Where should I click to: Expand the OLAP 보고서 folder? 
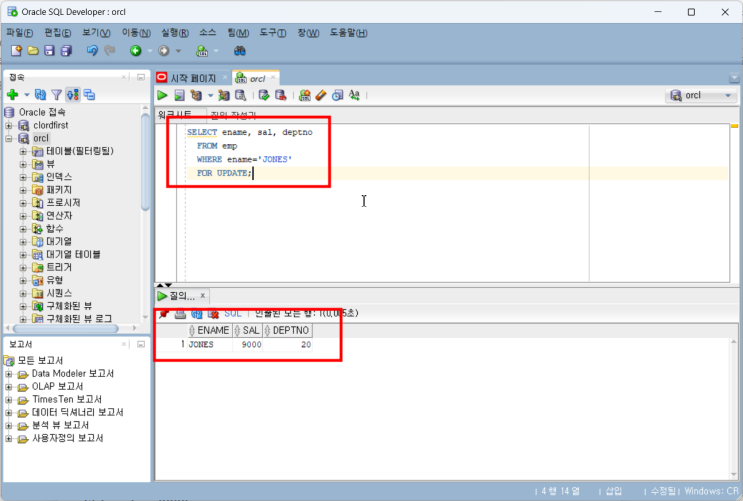click(x=9, y=387)
